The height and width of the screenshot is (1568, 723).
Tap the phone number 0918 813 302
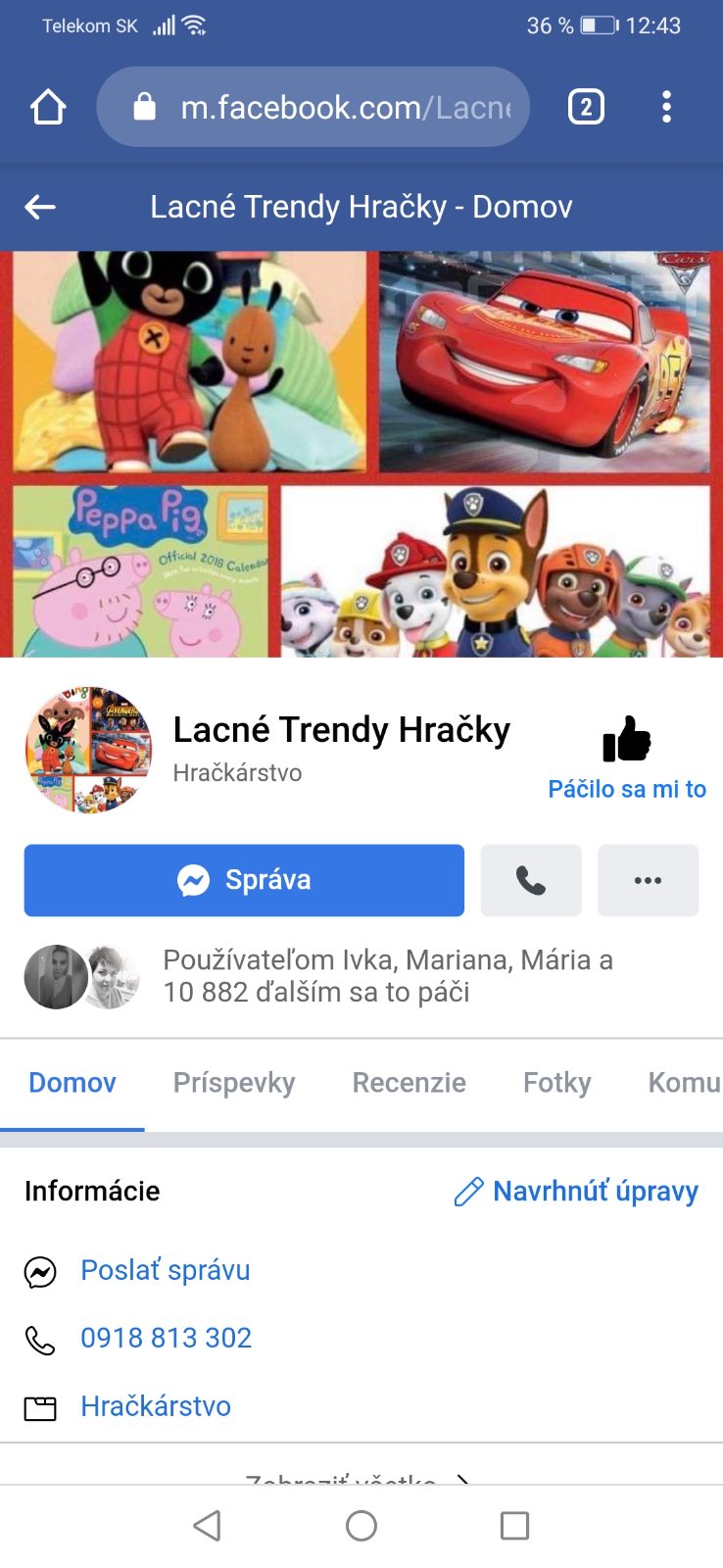point(167,1338)
